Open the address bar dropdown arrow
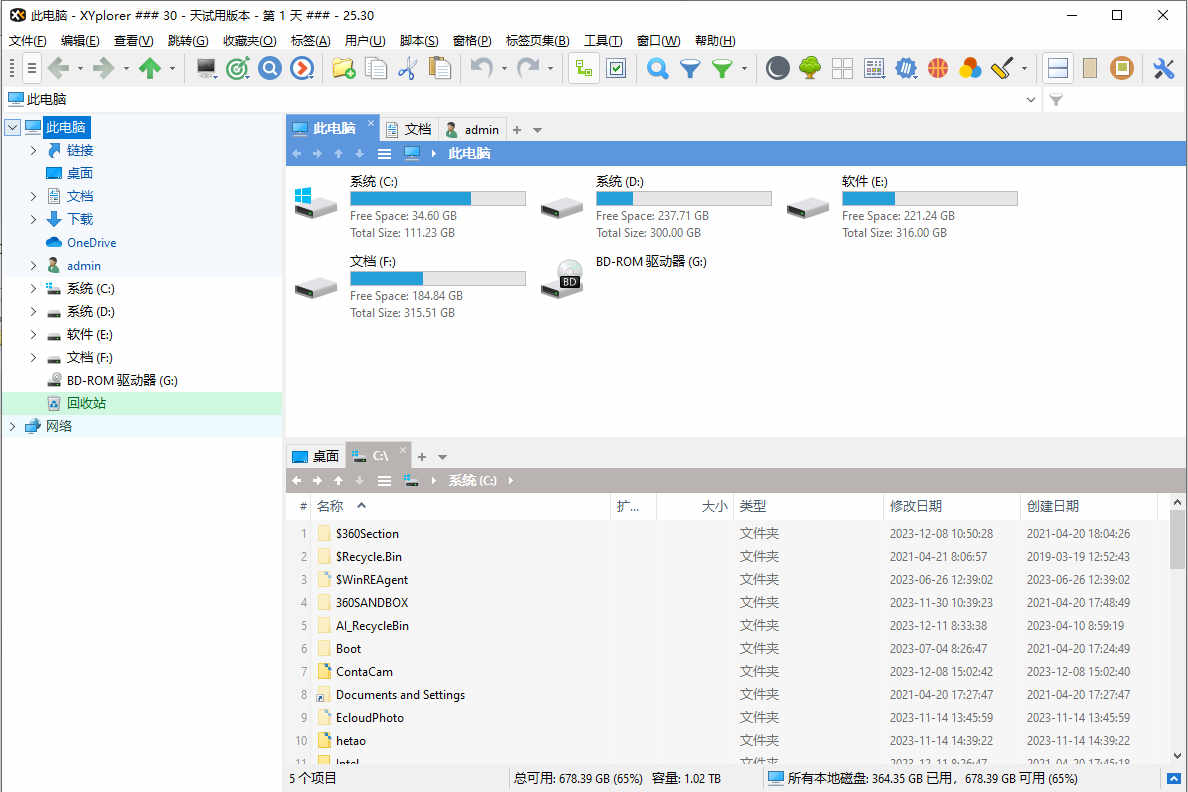This screenshot has width=1188, height=792. [1032, 100]
